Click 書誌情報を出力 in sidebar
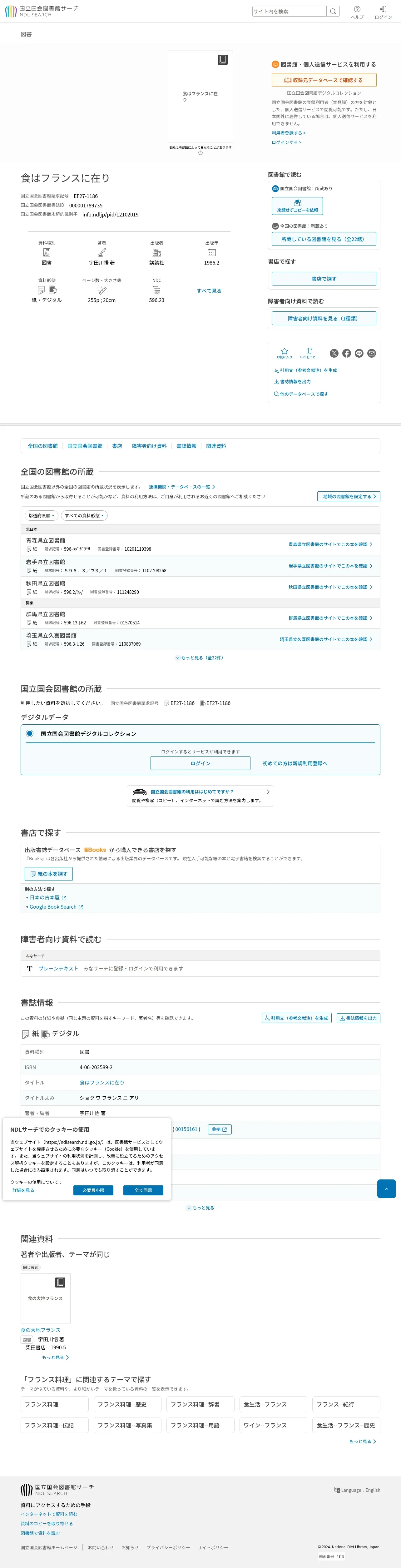The height and width of the screenshot is (1568, 401). click(292, 382)
